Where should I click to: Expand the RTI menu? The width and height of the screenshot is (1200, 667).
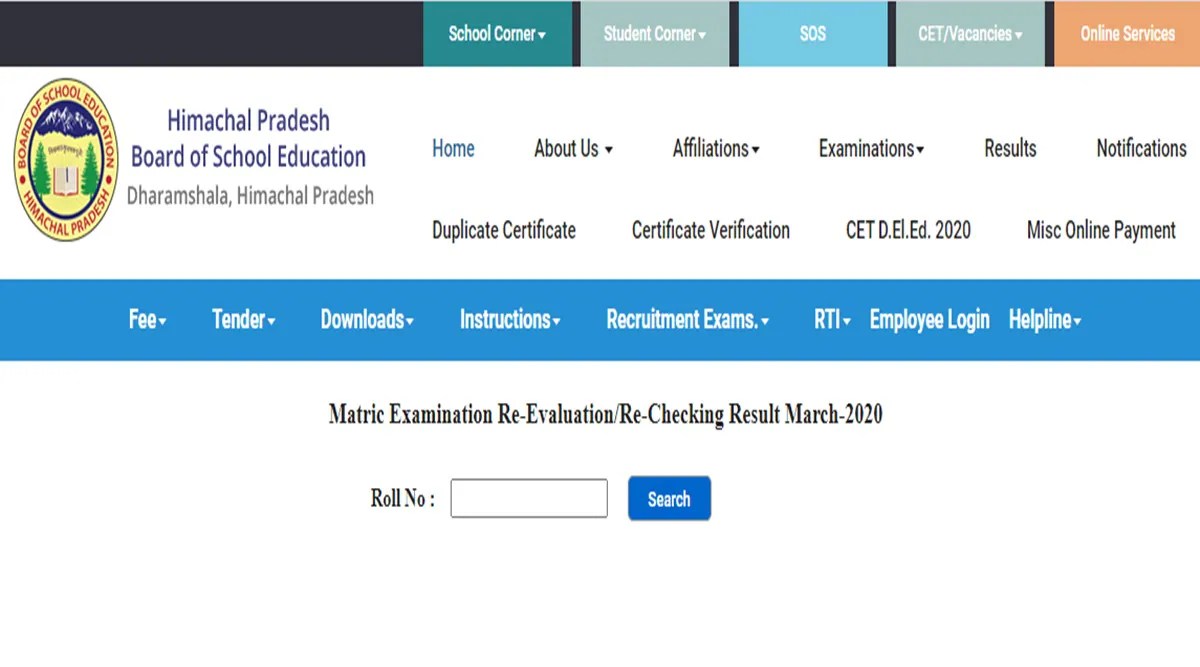point(830,320)
